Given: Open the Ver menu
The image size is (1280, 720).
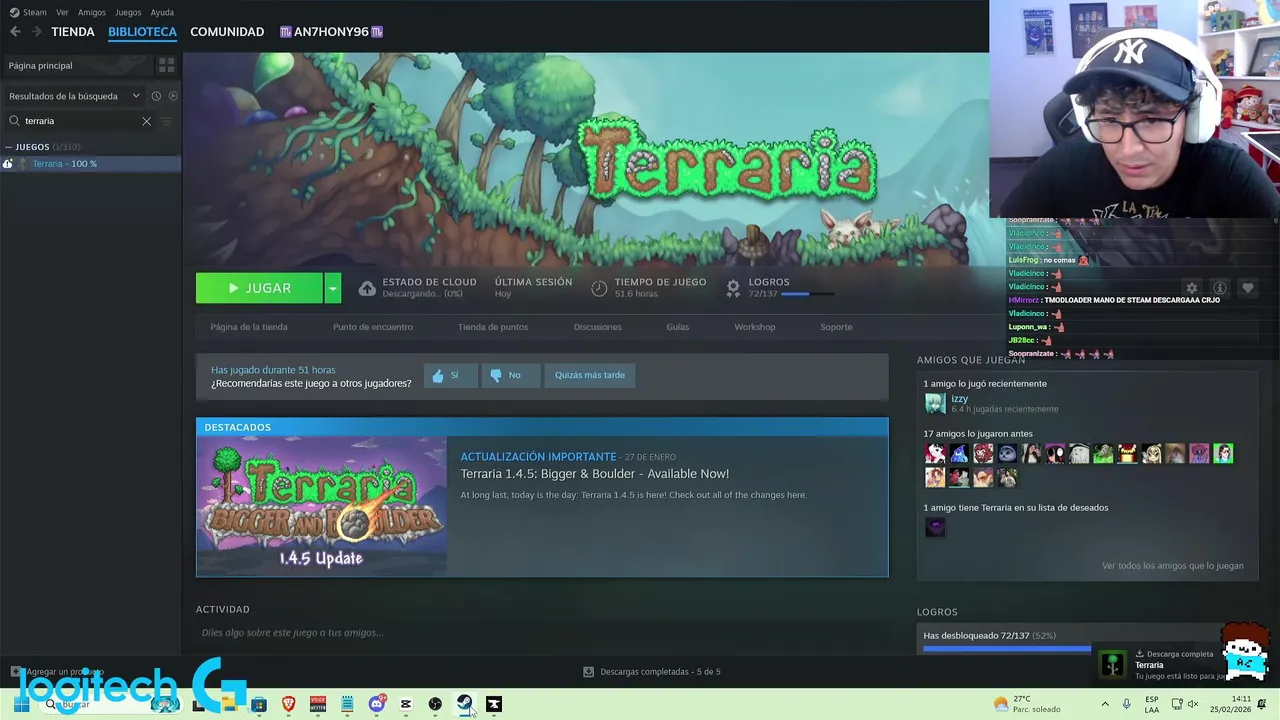Looking at the screenshot, I should pos(63,12).
